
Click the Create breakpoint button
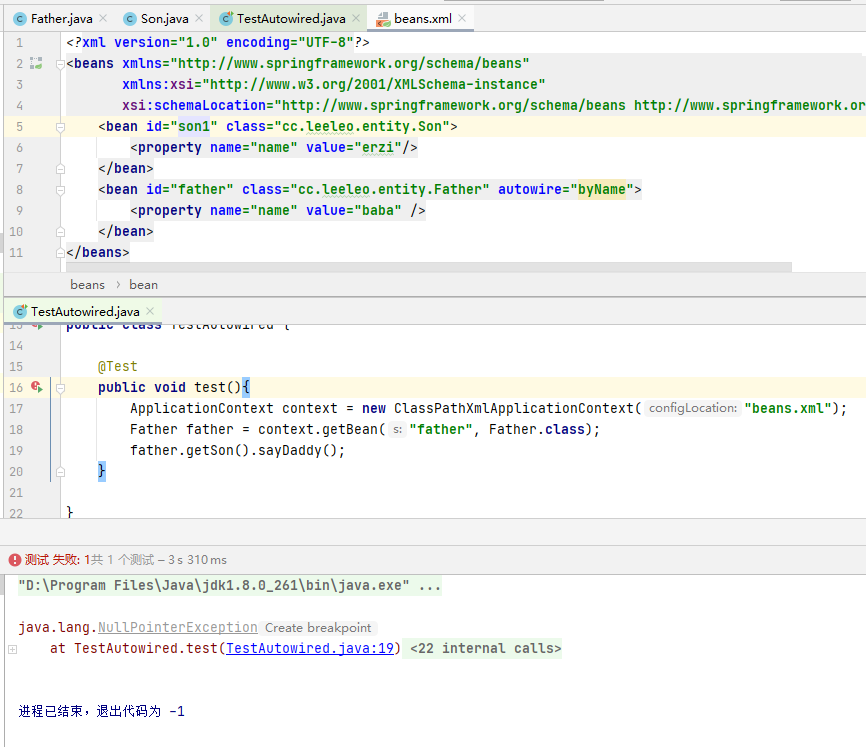[318, 628]
